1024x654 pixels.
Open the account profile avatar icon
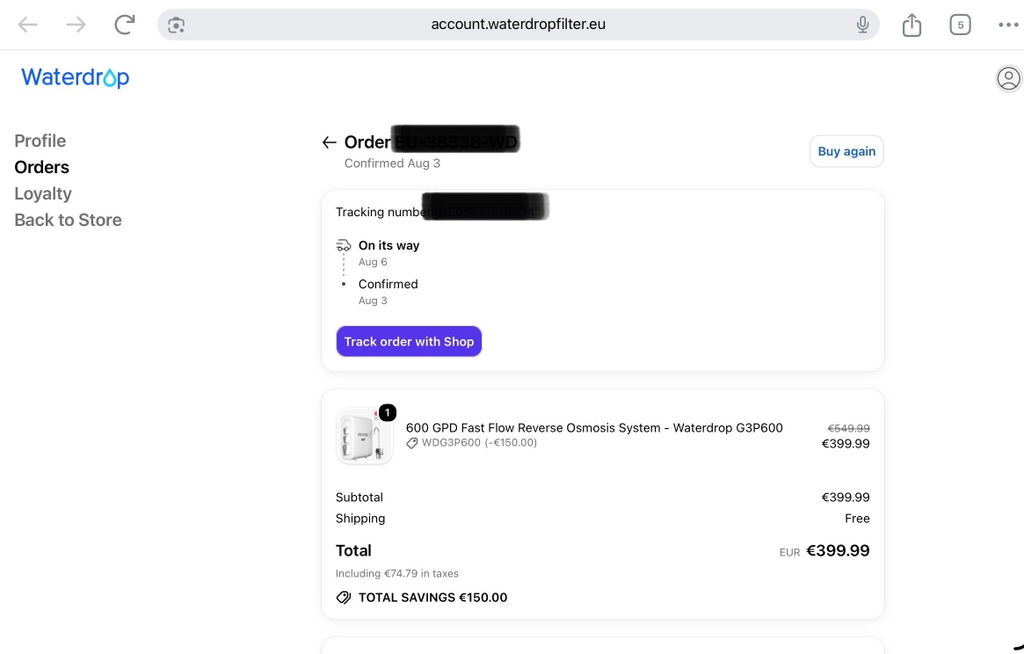tap(1008, 78)
